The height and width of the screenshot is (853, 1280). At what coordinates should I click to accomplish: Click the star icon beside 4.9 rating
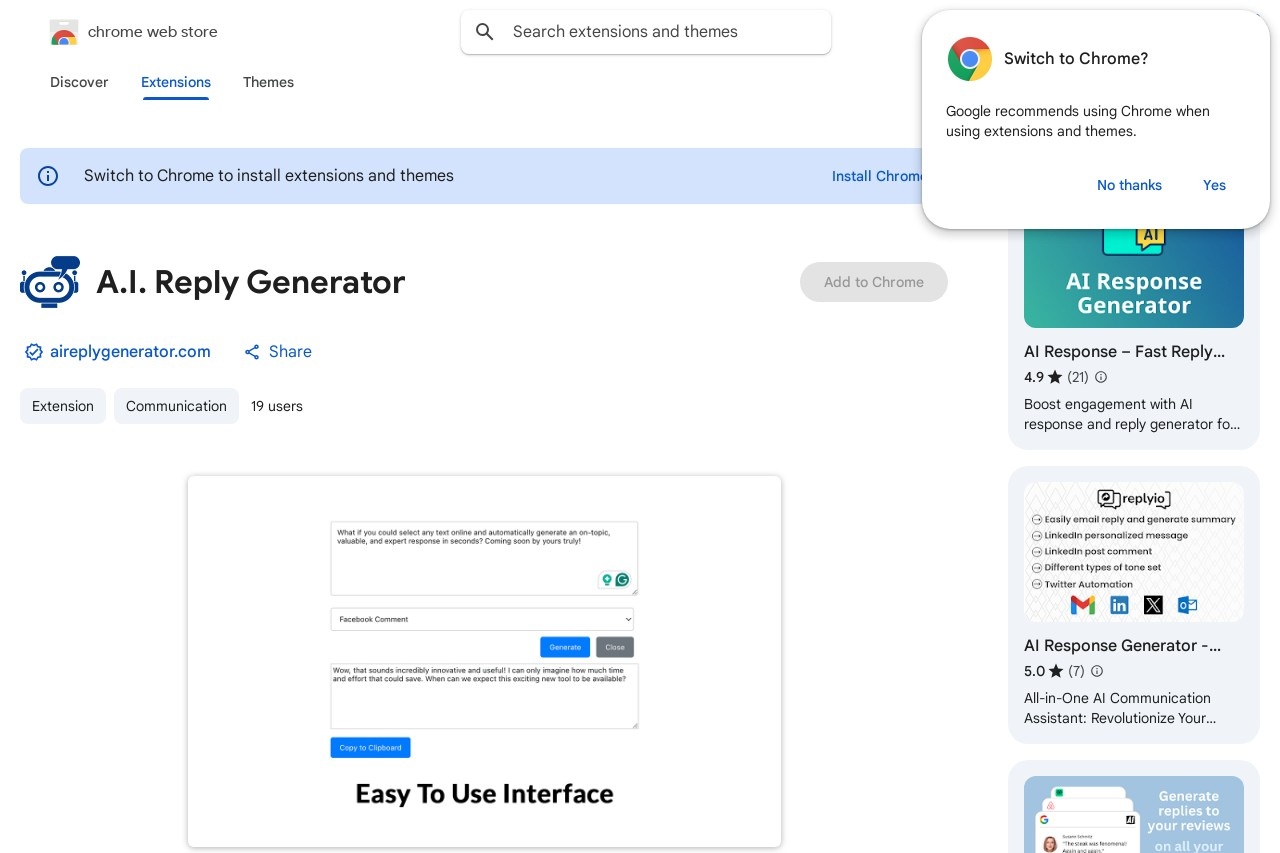point(1055,377)
